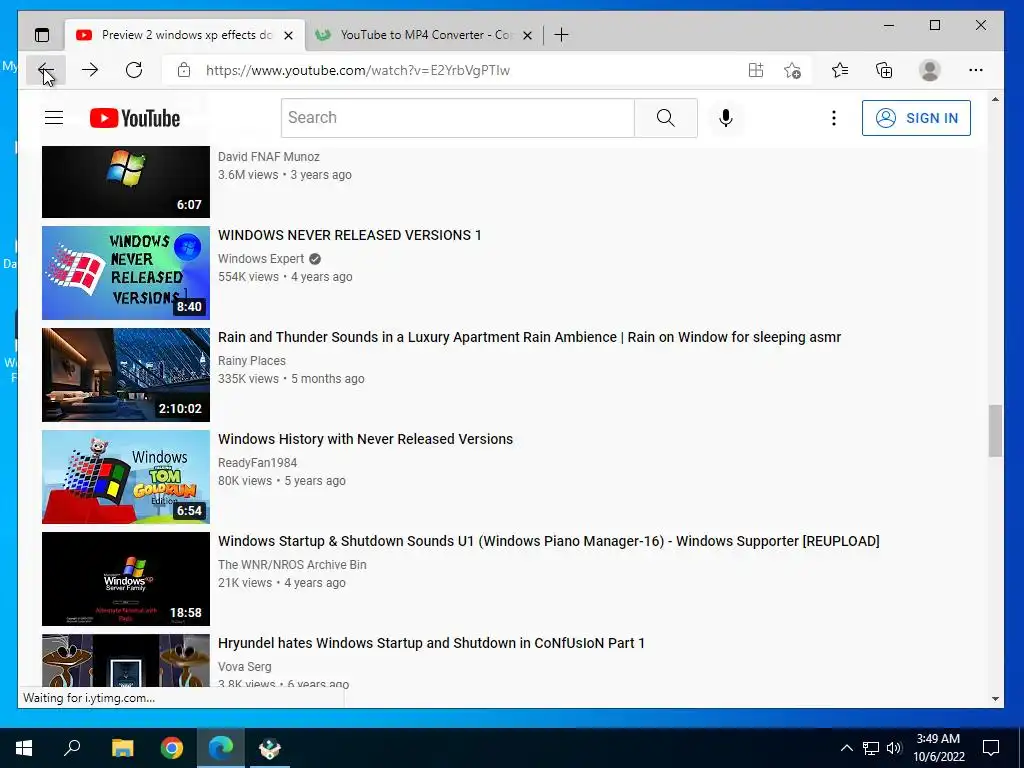Open the Favorites list

[840, 70]
